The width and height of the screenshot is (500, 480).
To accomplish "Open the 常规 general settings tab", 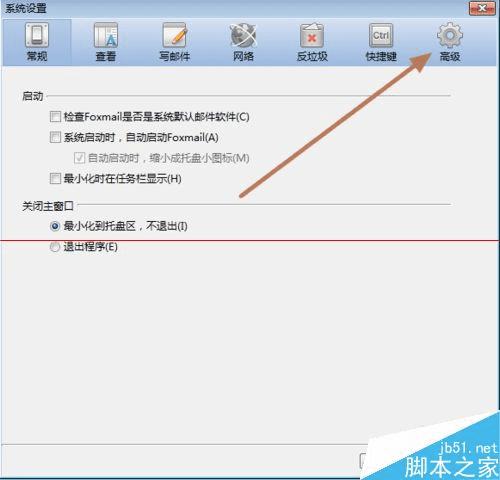I will click(x=37, y=42).
